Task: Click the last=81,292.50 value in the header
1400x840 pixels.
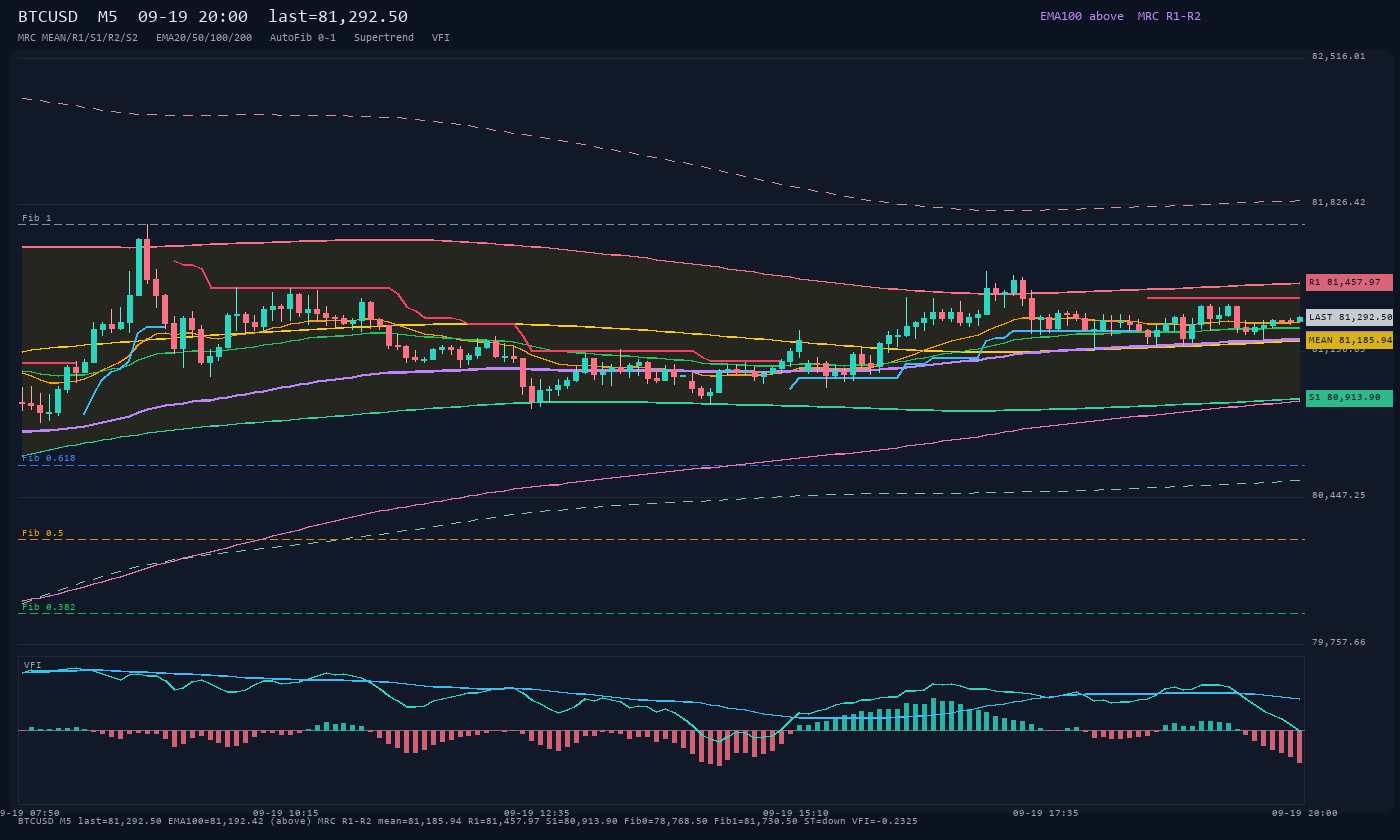Action: point(338,17)
